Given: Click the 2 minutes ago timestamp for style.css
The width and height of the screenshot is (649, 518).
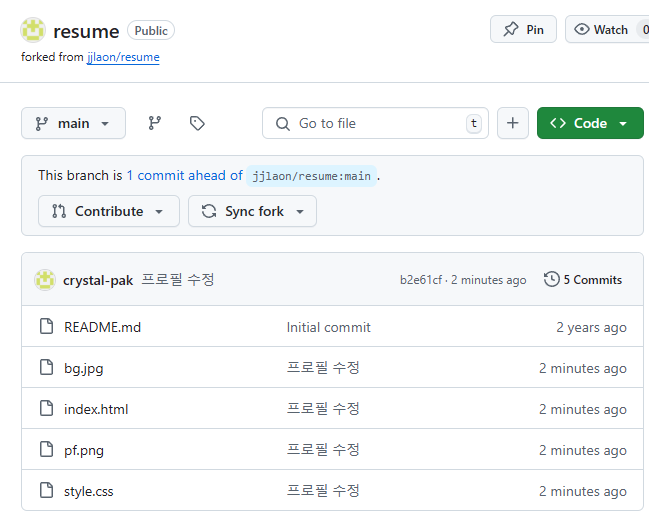Looking at the screenshot, I should [583, 492].
